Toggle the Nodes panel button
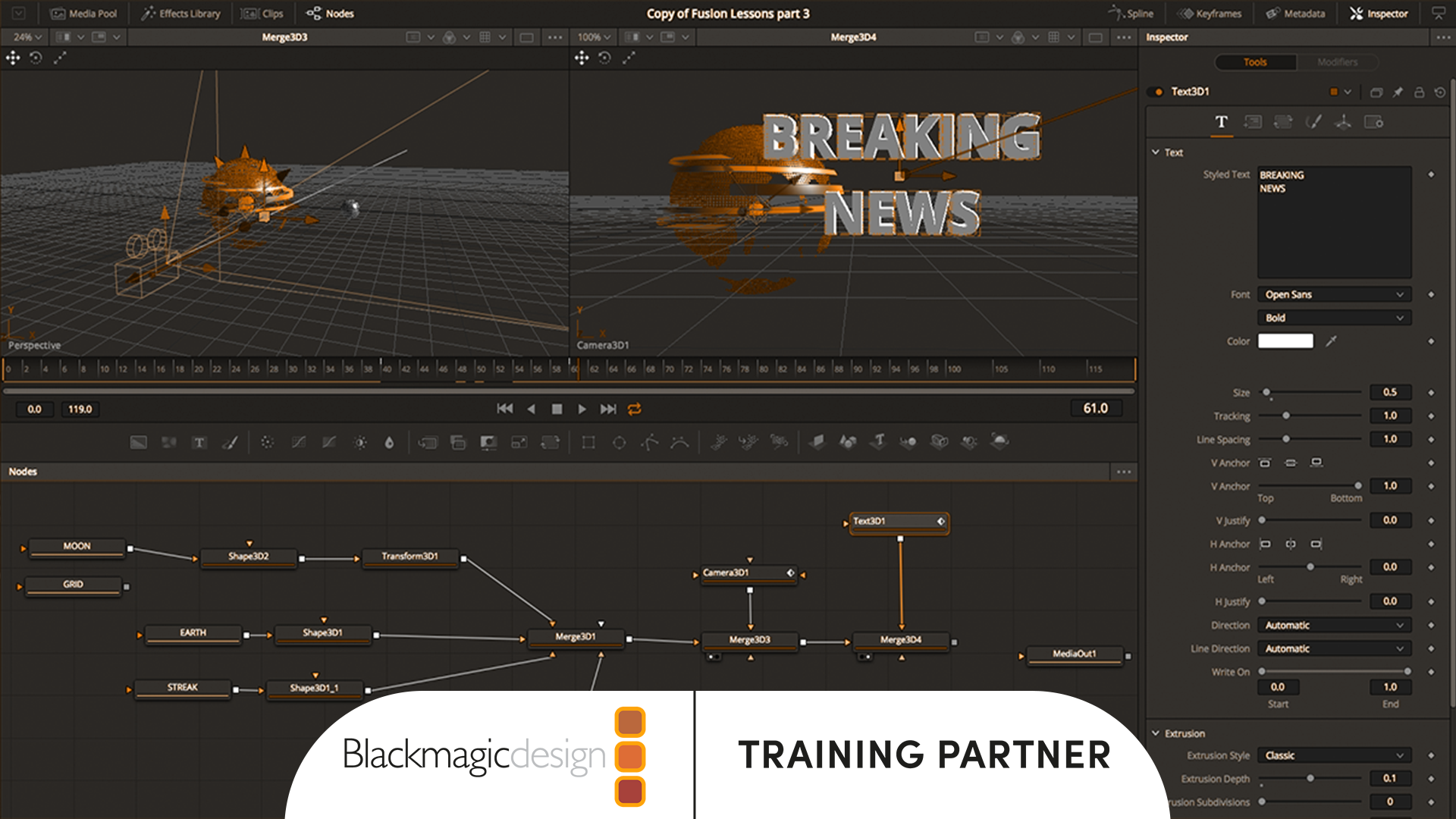 (x=330, y=14)
